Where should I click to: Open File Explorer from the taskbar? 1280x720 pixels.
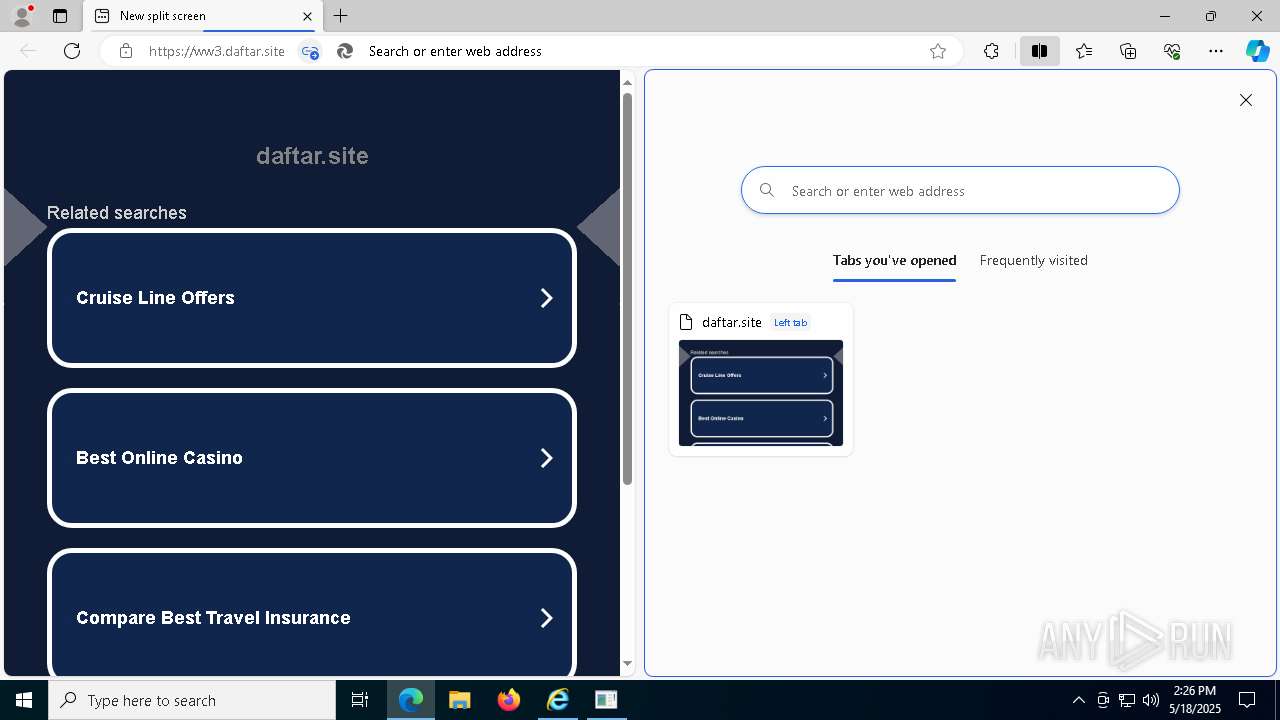pos(459,700)
